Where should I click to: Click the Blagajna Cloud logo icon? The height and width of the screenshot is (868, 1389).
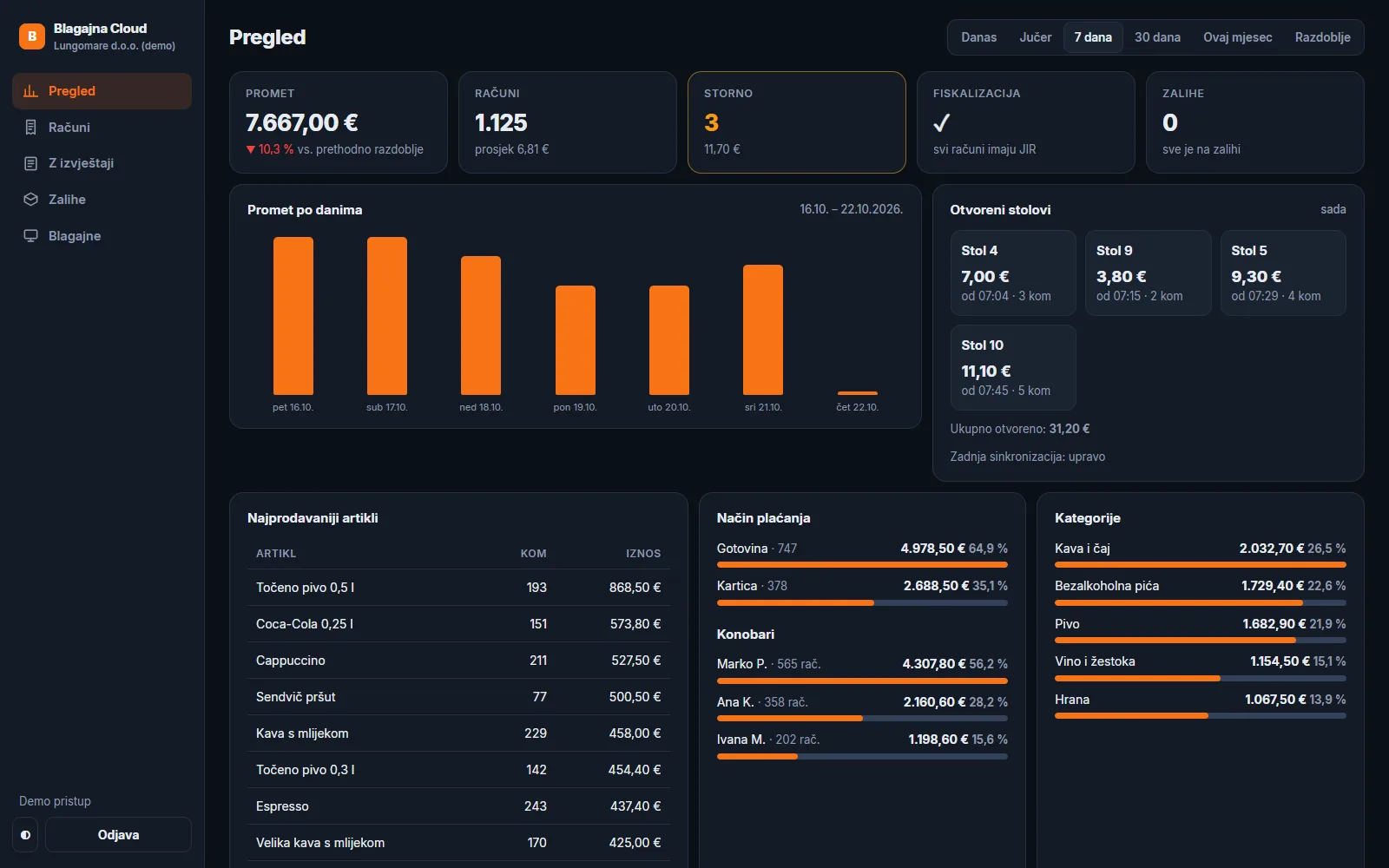32,36
